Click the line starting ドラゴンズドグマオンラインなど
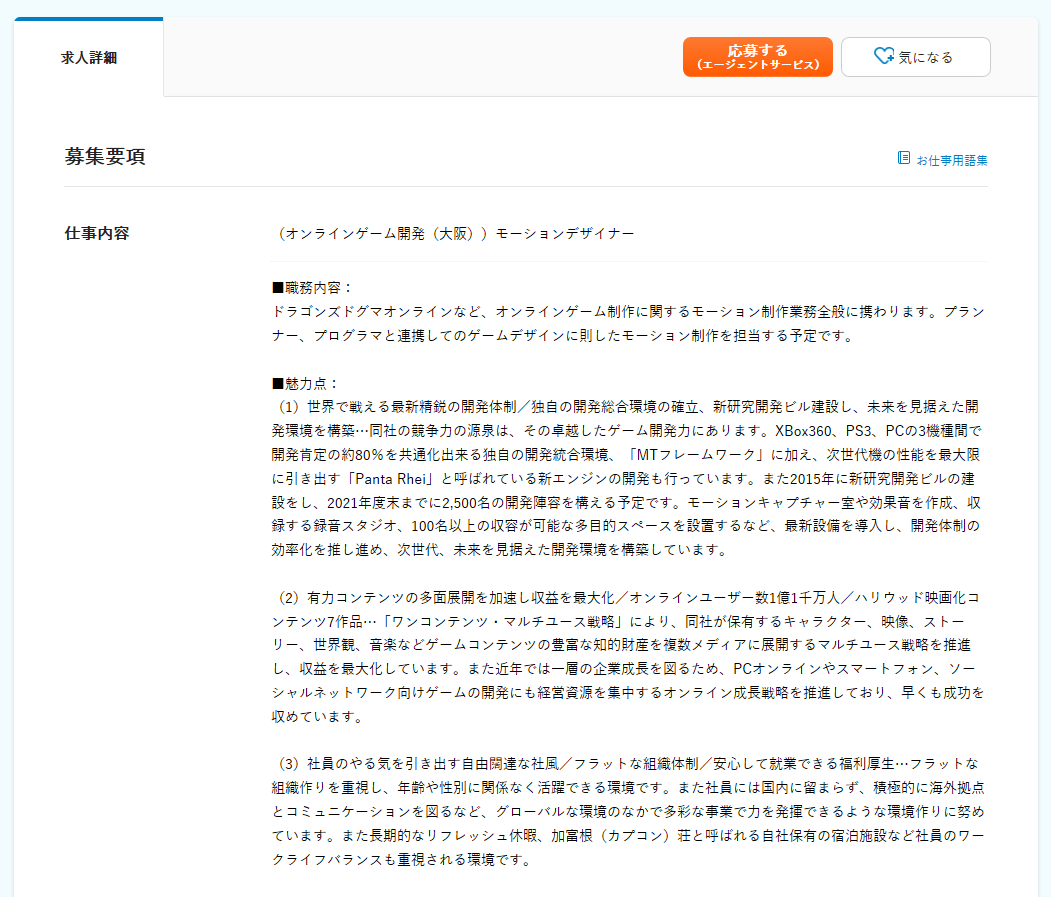Image resolution: width=1051 pixels, height=897 pixels. click(x=628, y=312)
